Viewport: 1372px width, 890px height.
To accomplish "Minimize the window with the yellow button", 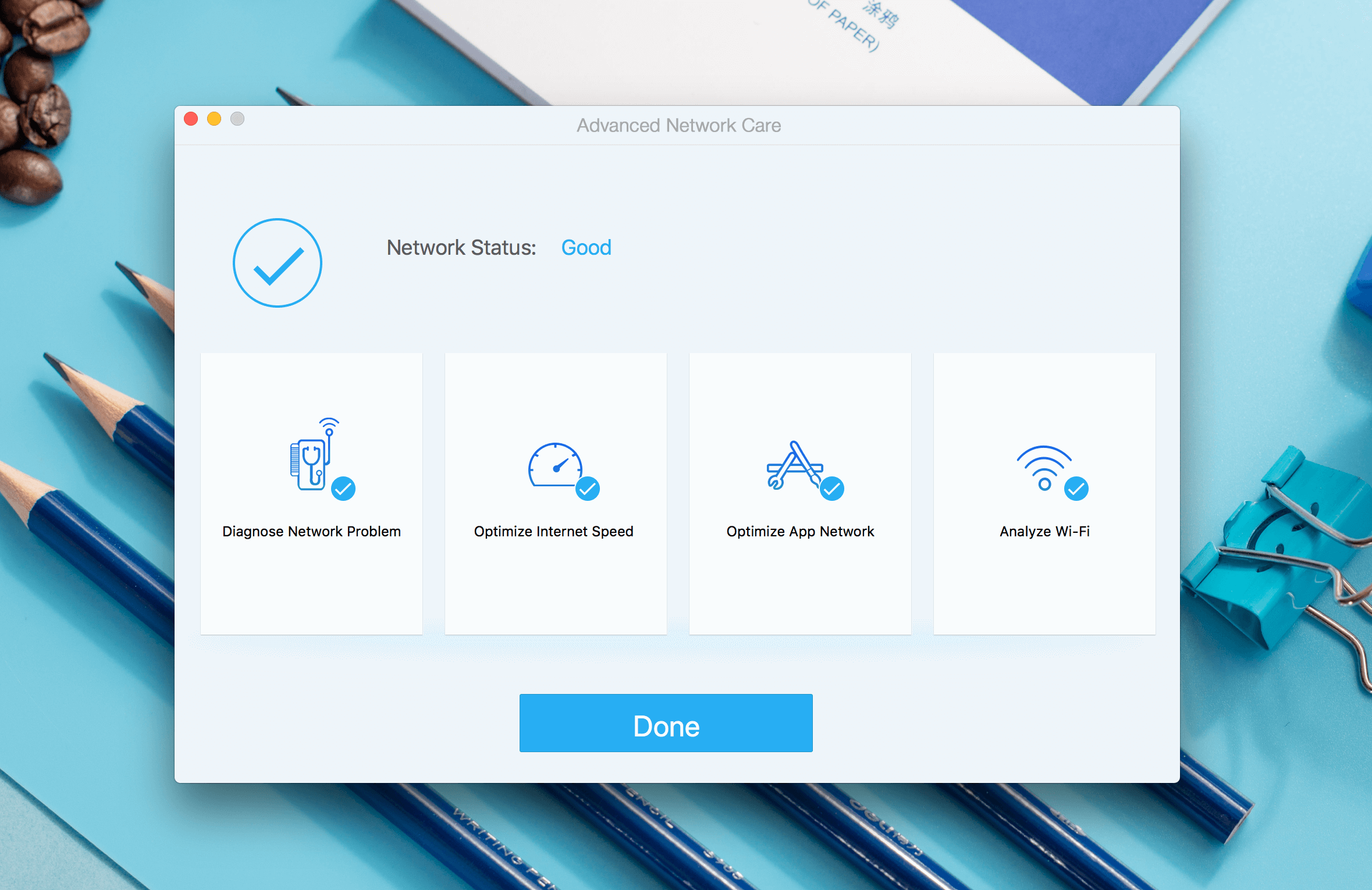I will pos(214,119).
